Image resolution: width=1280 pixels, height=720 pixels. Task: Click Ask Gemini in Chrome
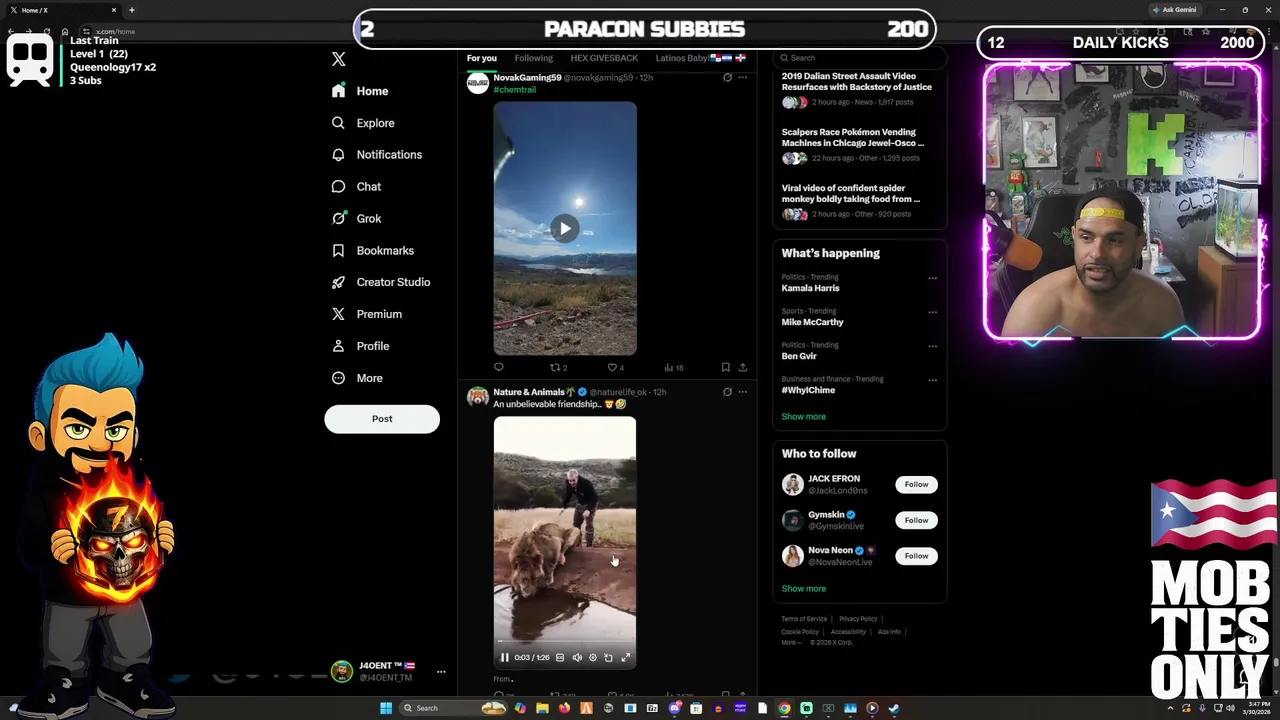(x=1175, y=10)
